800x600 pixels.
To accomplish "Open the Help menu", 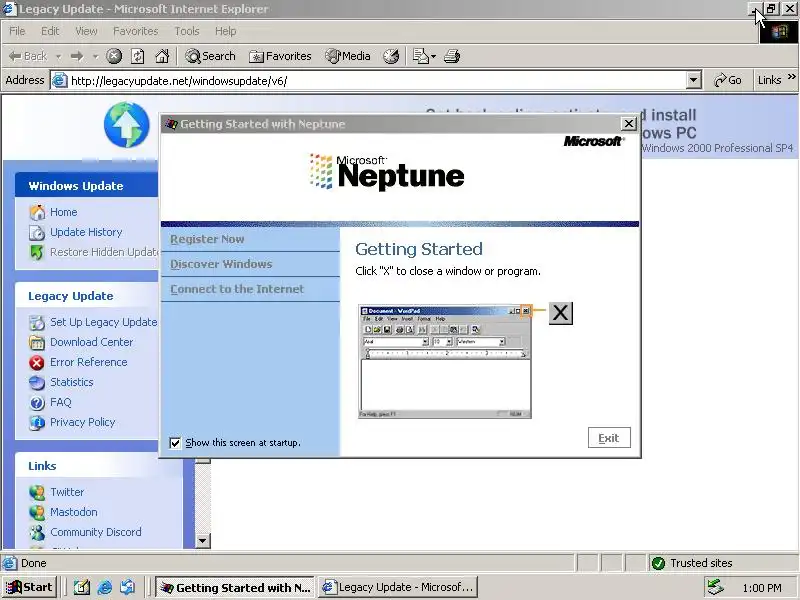I will (x=226, y=31).
